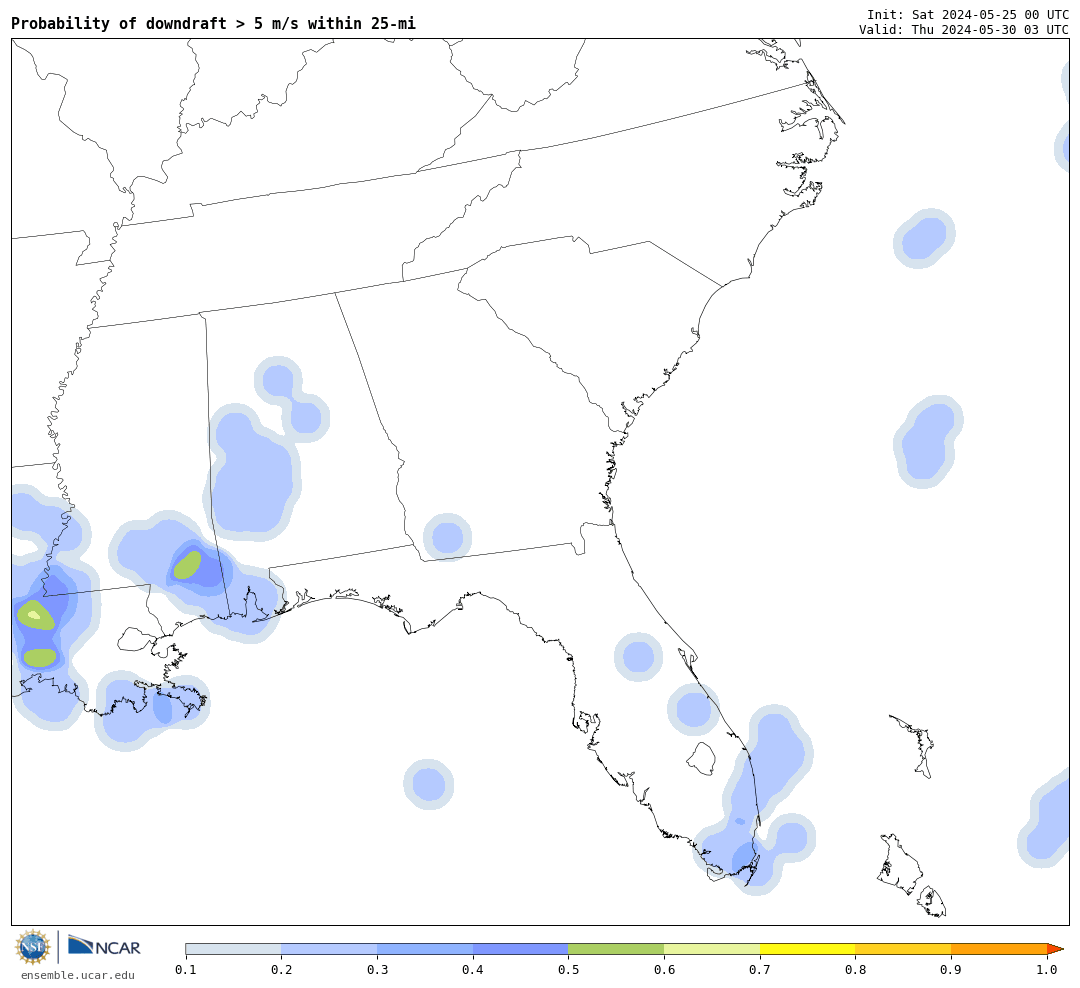This screenshot has width=1080, height=988.
Task: Click the colorbar label 0.3
Action: coord(377,970)
